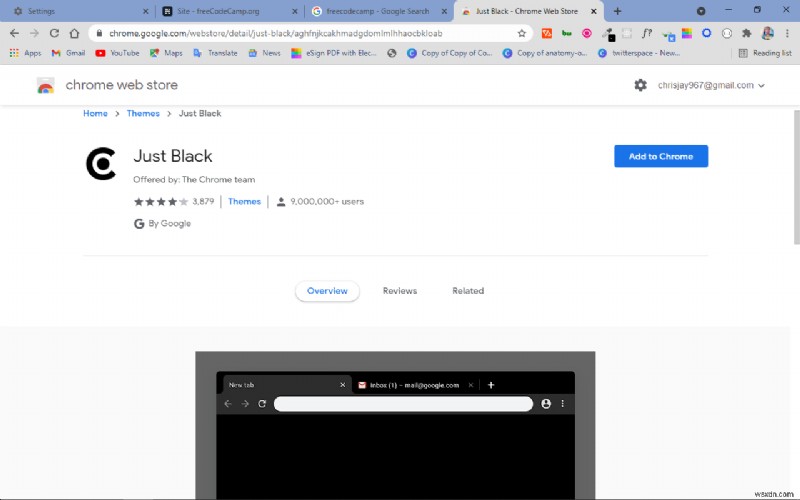Open the Maps bookmark
The width and height of the screenshot is (800, 500).
coord(166,53)
